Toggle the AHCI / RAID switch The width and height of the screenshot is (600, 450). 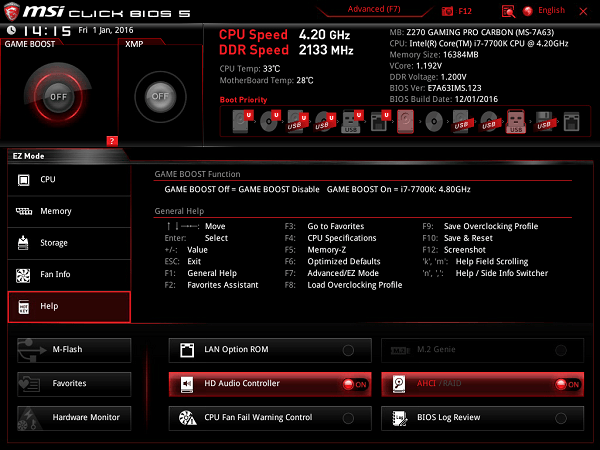pyautogui.click(x=568, y=384)
